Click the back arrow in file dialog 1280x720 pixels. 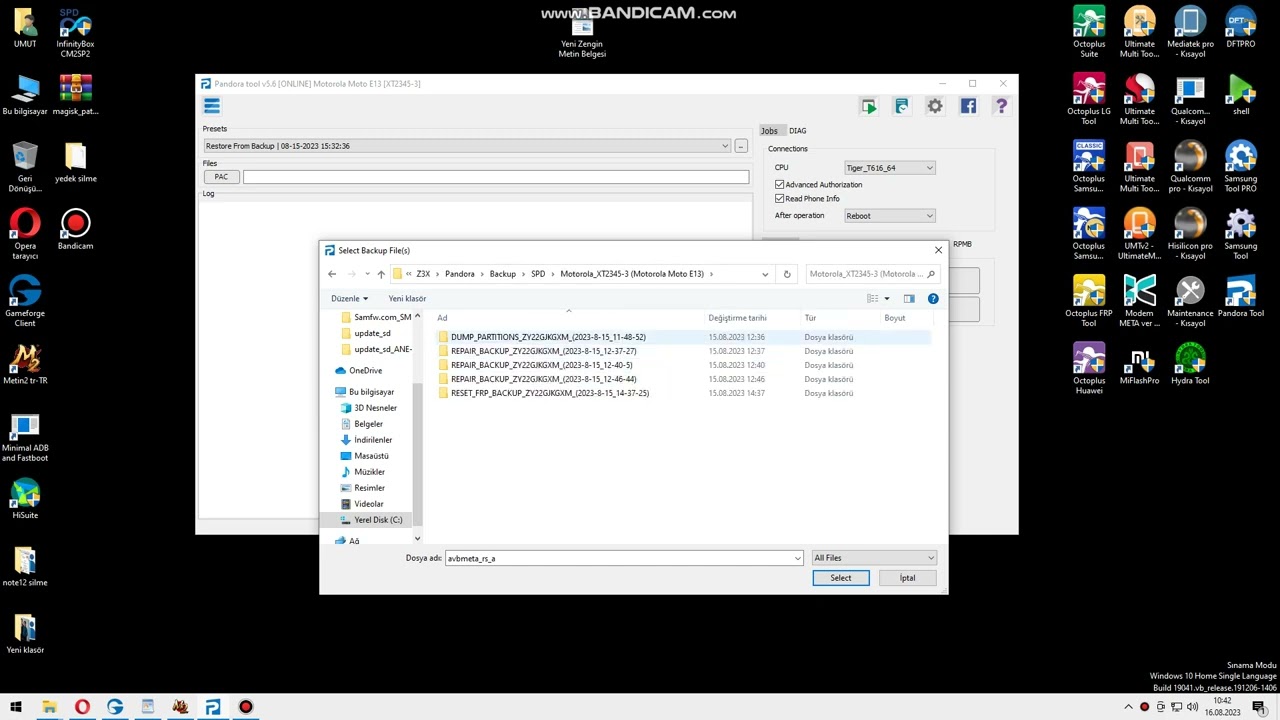click(332, 274)
